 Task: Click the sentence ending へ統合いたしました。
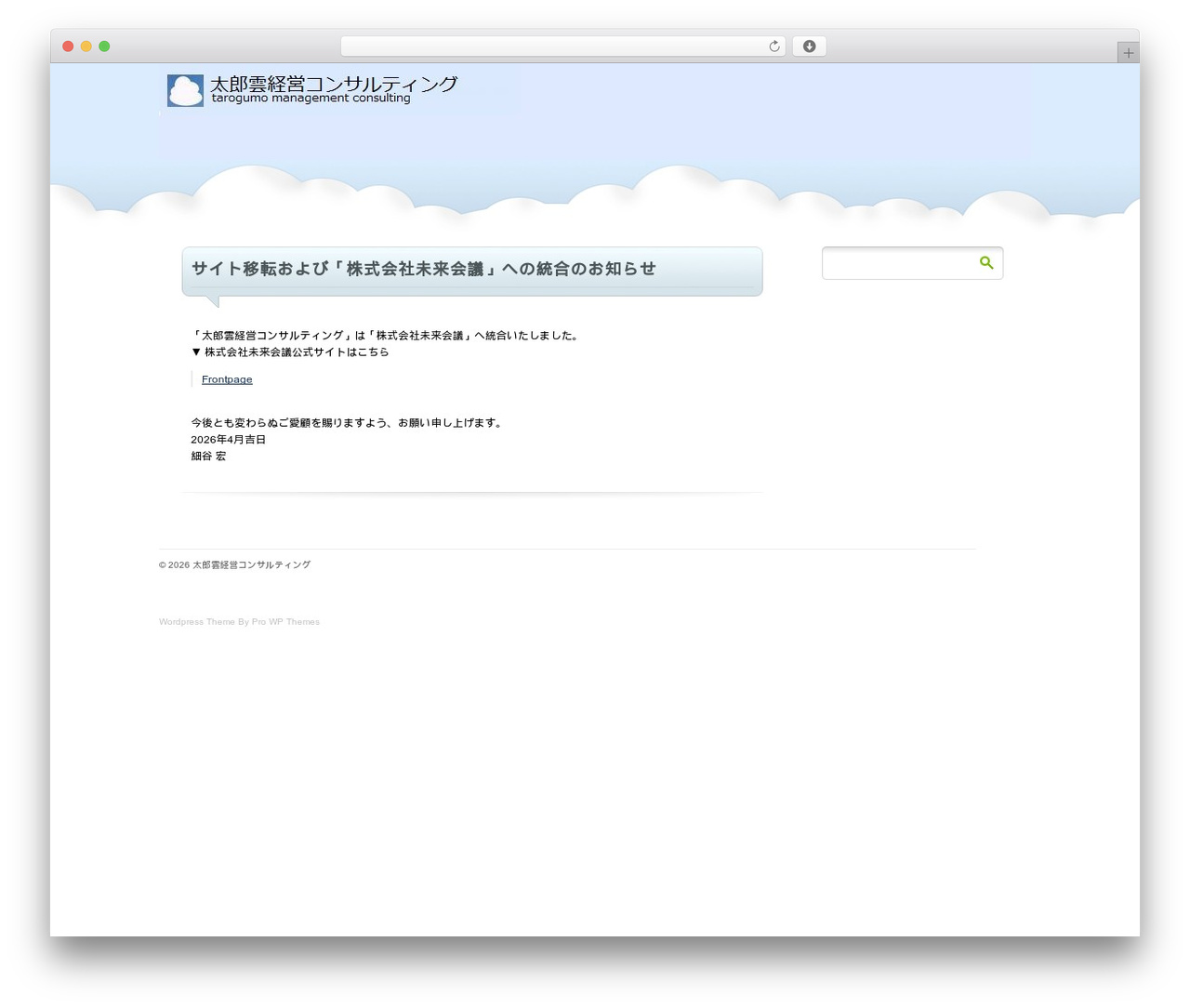[387, 336]
